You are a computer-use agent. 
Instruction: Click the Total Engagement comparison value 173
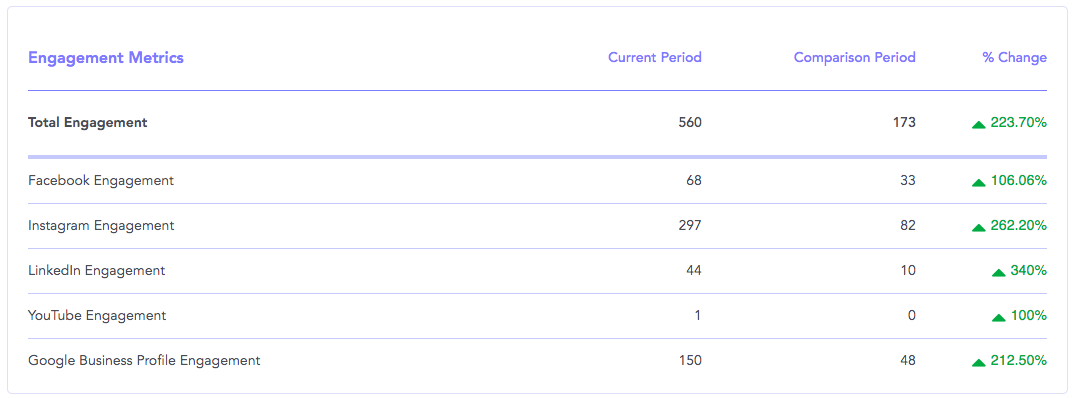pyautogui.click(x=905, y=123)
